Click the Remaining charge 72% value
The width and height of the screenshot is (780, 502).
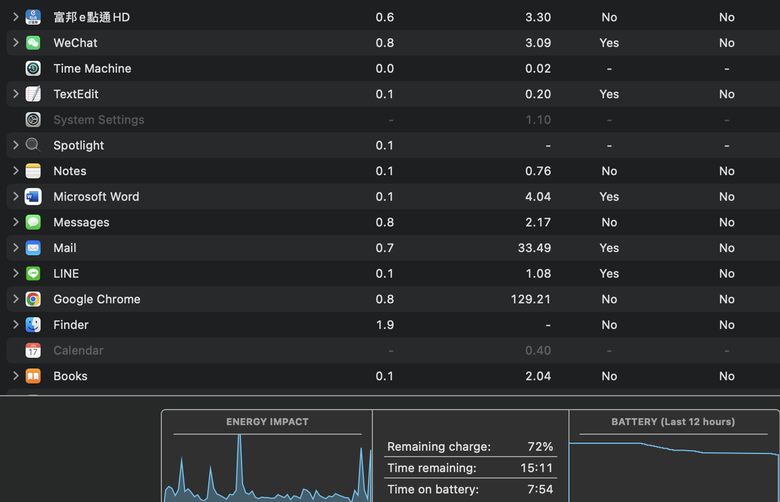(540, 446)
